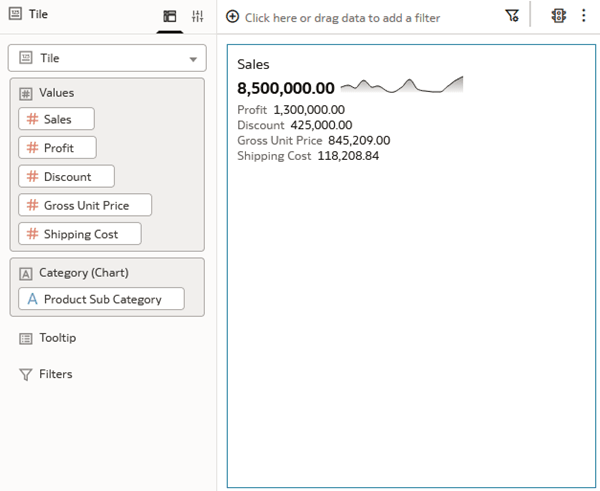This screenshot has height=491, width=600.
Task: Click the filter bar placeholder text
Action: pyautogui.click(x=342, y=18)
